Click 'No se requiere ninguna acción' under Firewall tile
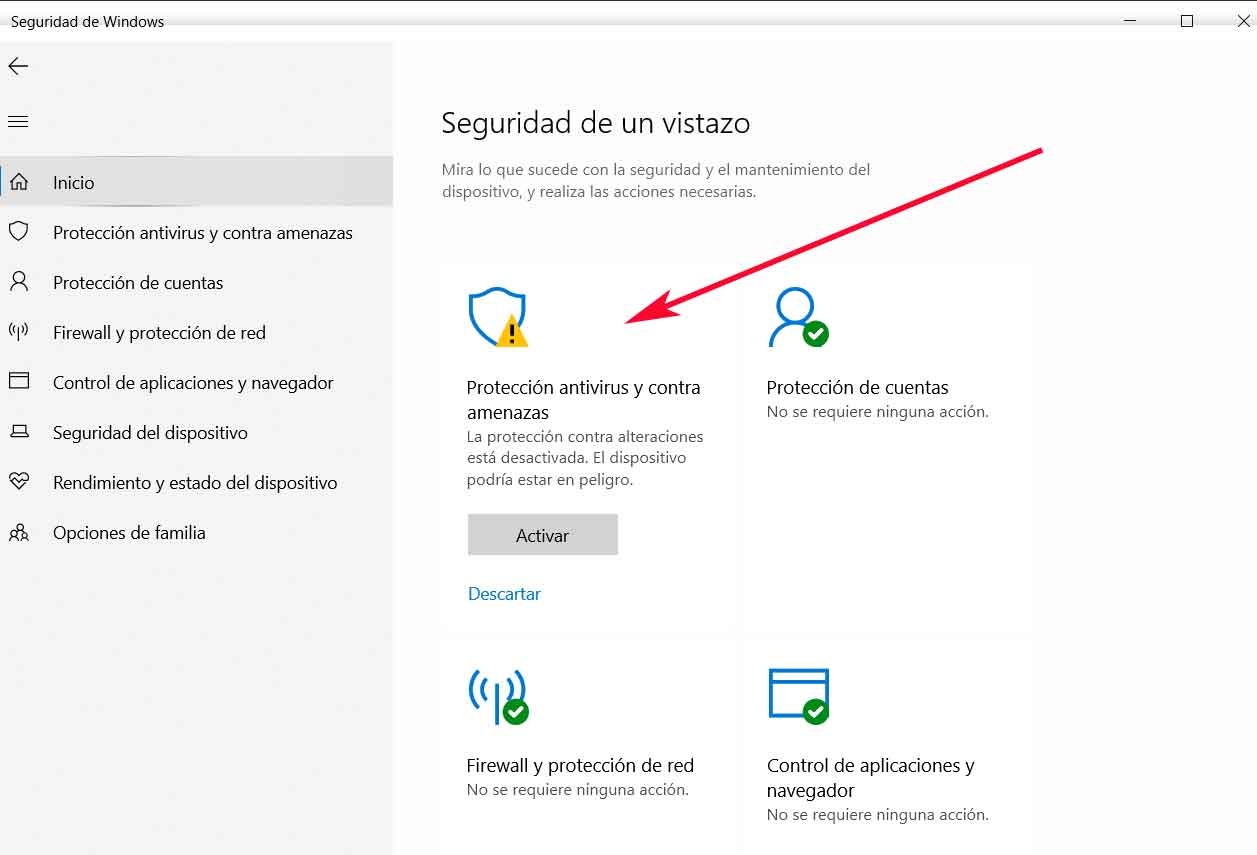This screenshot has height=855, width=1257. pyautogui.click(x=577, y=789)
